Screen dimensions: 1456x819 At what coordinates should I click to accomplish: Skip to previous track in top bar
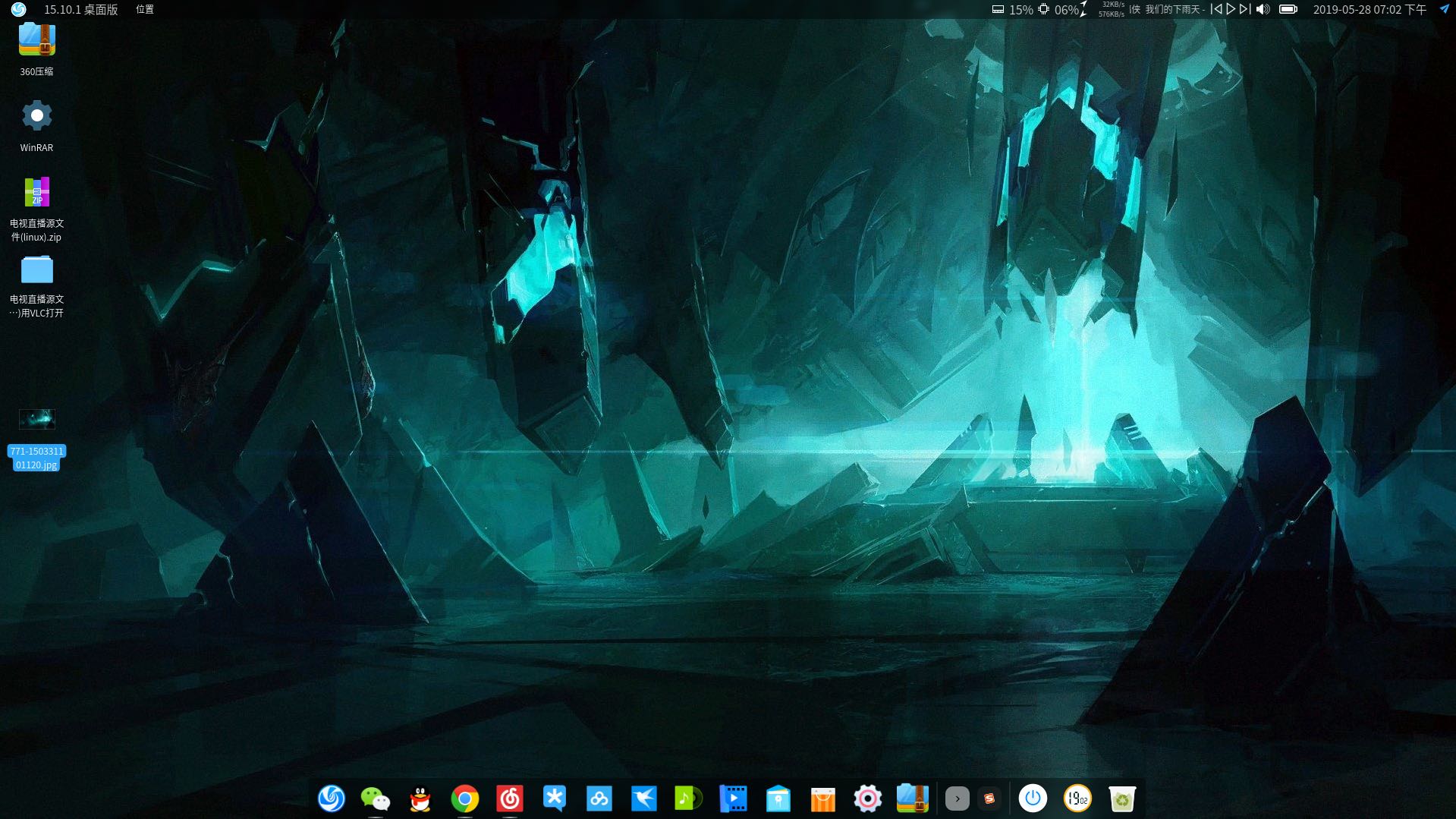tap(1216, 9)
